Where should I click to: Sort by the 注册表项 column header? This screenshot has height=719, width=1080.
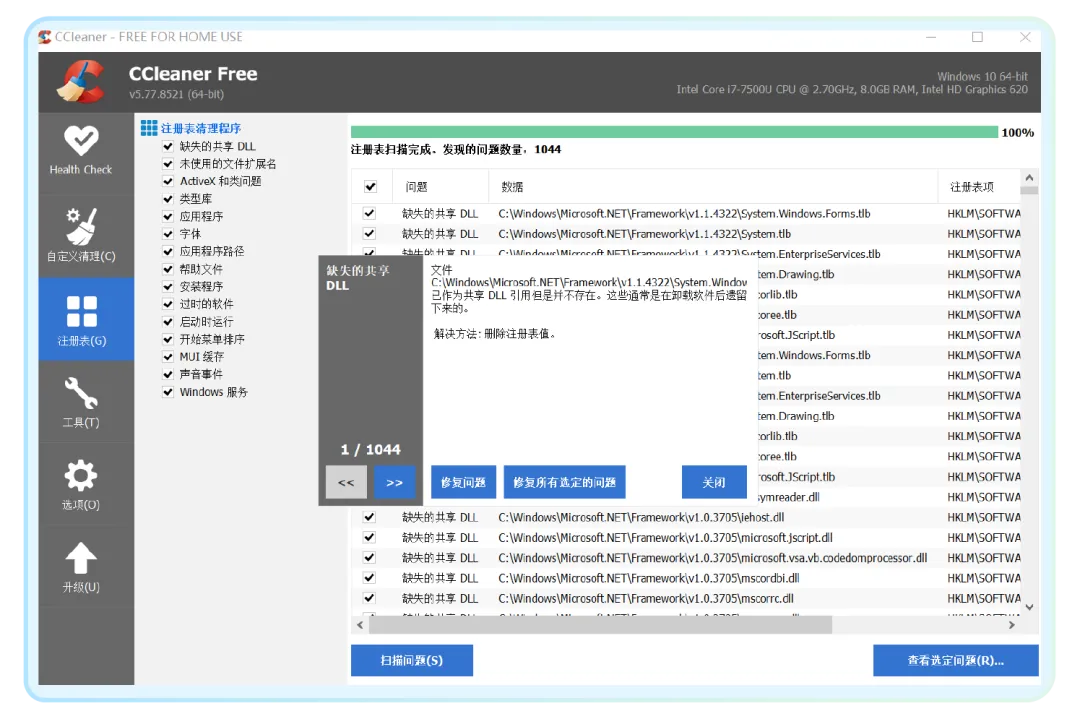pos(979,187)
